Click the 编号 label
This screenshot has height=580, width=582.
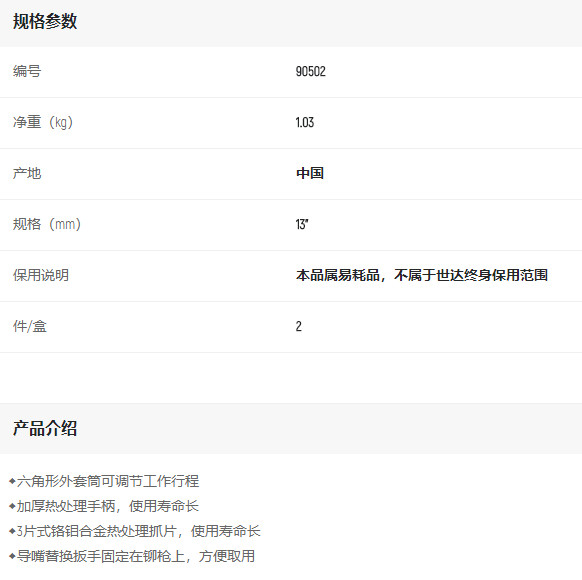click(x=27, y=71)
